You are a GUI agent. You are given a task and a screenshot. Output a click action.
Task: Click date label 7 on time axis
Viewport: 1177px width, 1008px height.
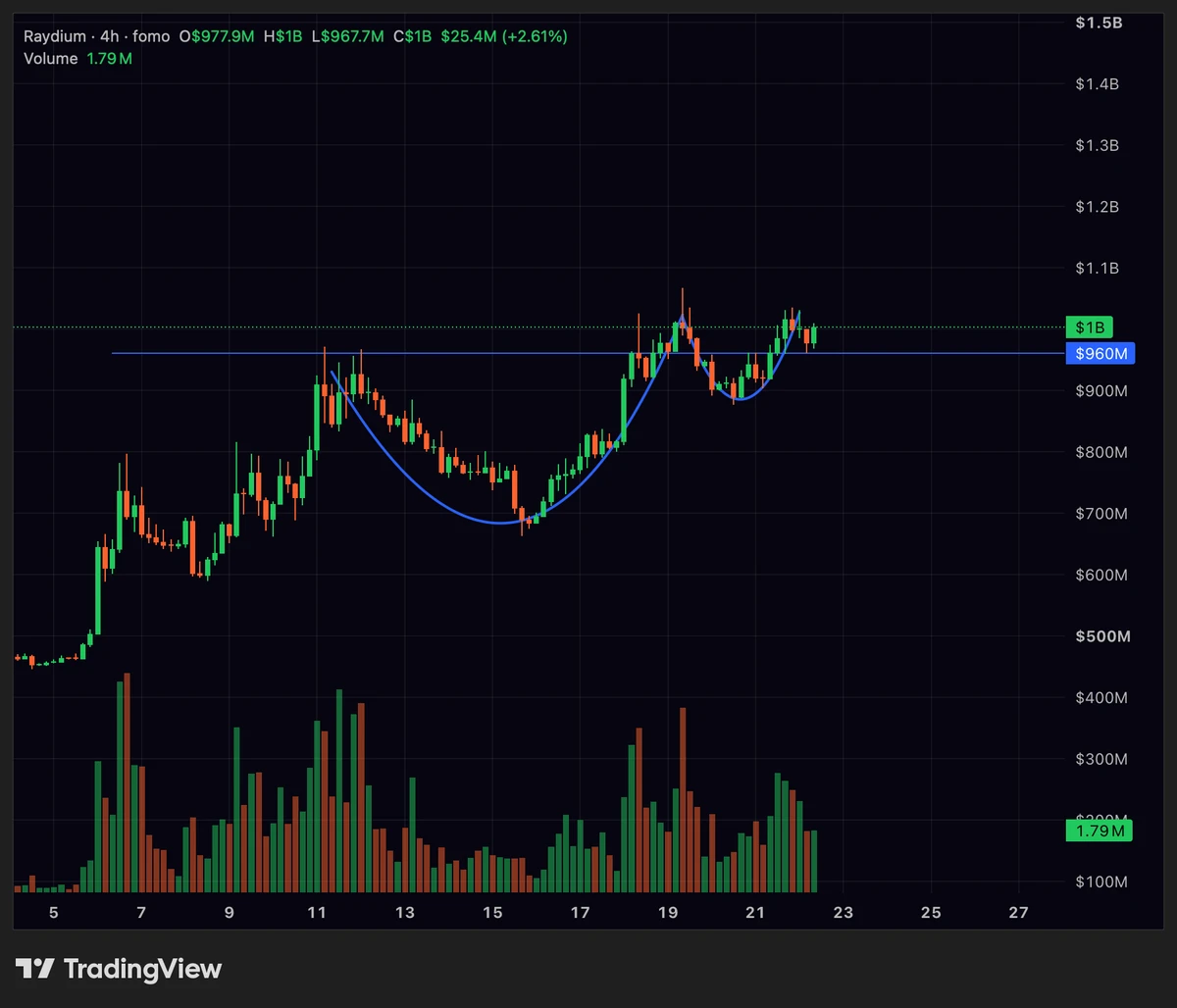click(141, 913)
